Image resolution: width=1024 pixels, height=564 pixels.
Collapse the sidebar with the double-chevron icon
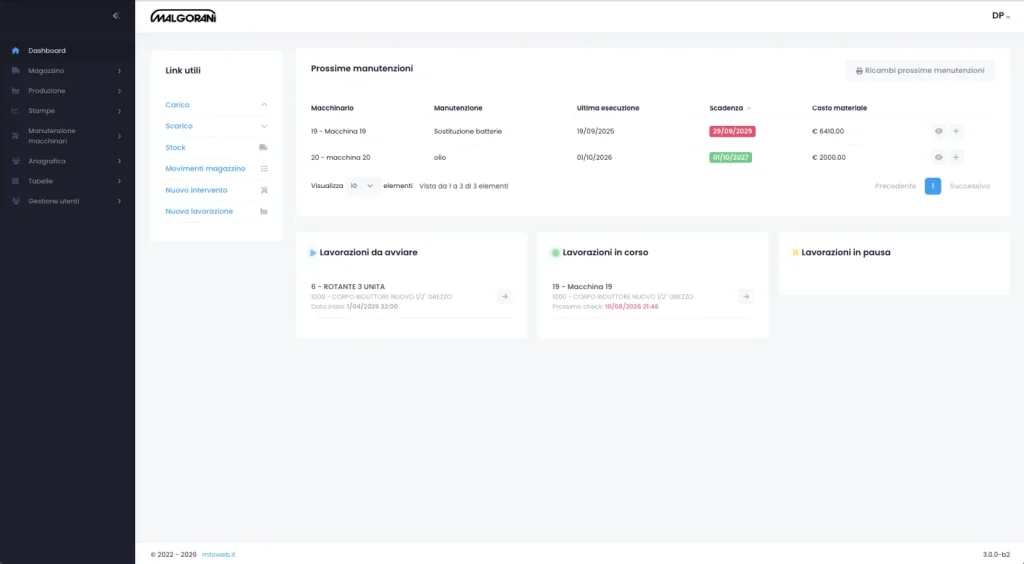pyautogui.click(x=116, y=16)
